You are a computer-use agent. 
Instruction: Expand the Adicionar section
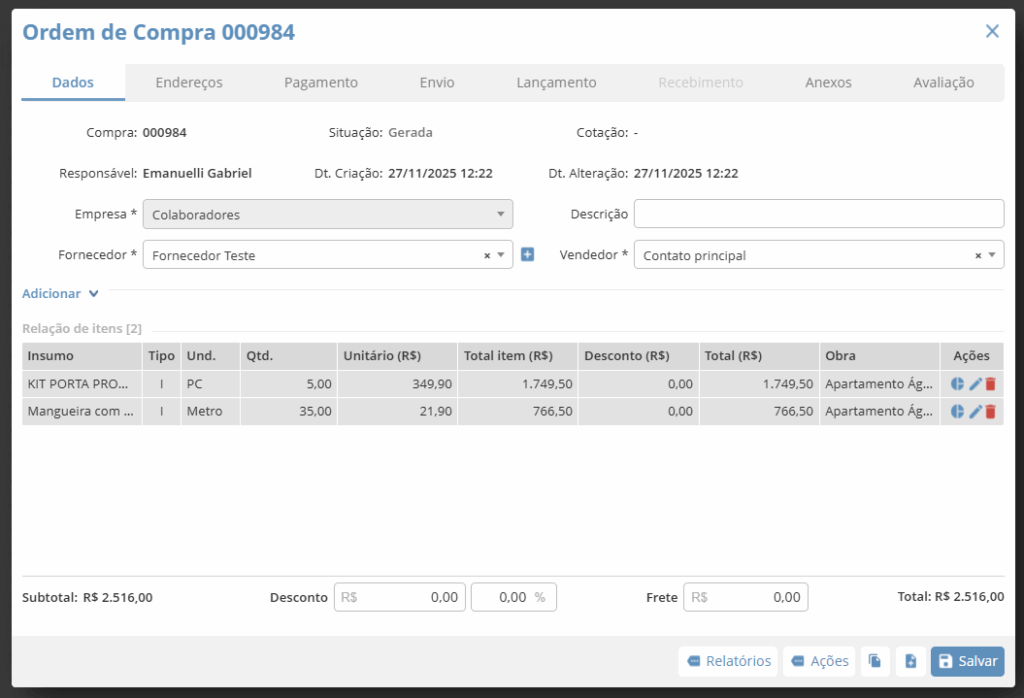[61, 294]
